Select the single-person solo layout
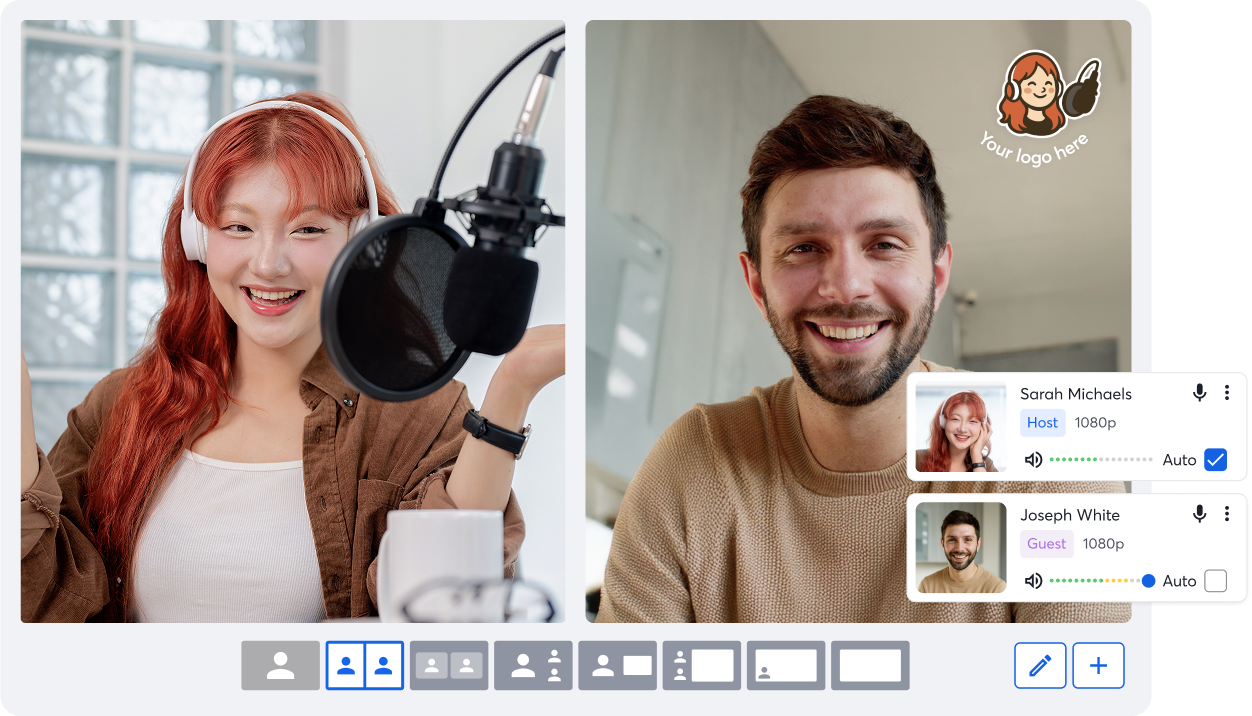Screen dimensions: 1252x716 coord(280,666)
